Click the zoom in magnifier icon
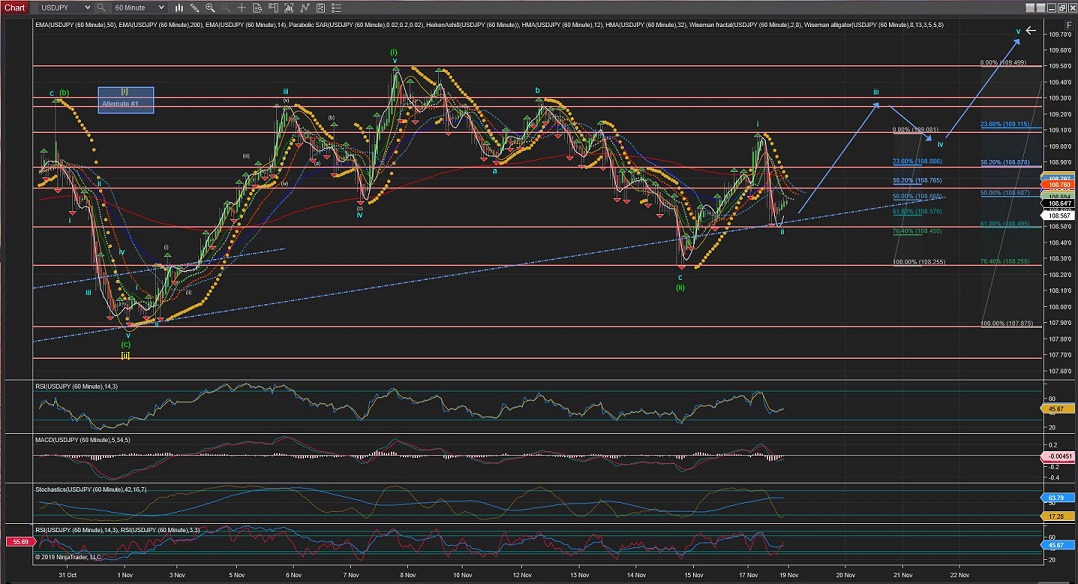Screen dimensions: 1078x584 coord(210,8)
